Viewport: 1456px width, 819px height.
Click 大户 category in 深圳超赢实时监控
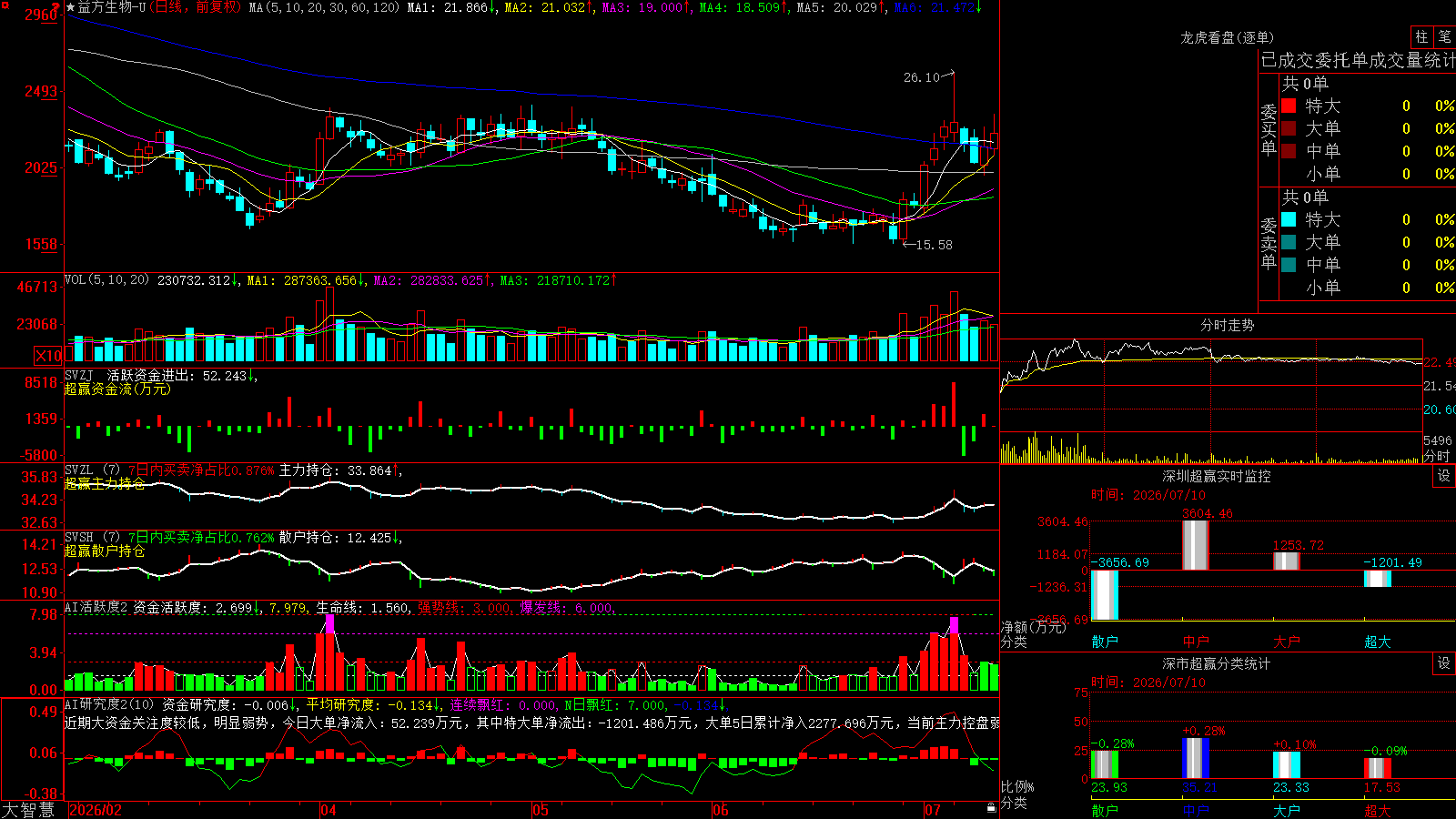click(1287, 642)
